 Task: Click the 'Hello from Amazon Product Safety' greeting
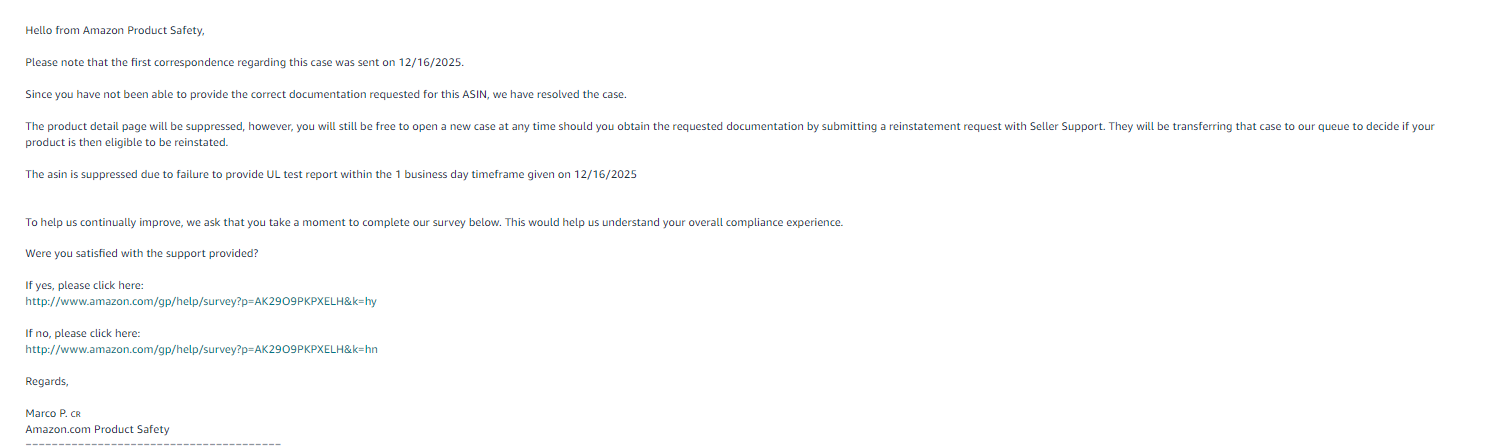coord(114,30)
